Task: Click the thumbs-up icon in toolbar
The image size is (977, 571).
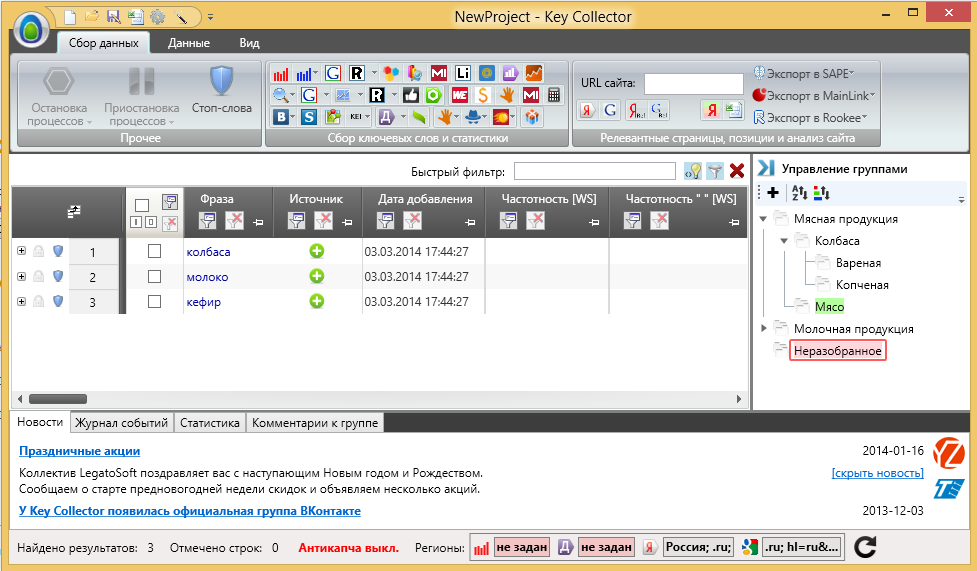Action: click(410, 95)
